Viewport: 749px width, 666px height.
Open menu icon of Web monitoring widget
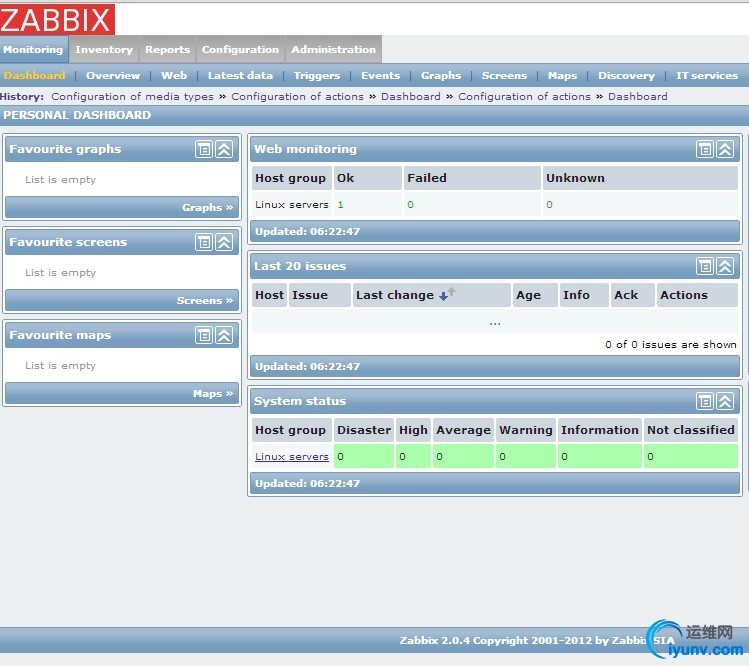tap(705, 149)
